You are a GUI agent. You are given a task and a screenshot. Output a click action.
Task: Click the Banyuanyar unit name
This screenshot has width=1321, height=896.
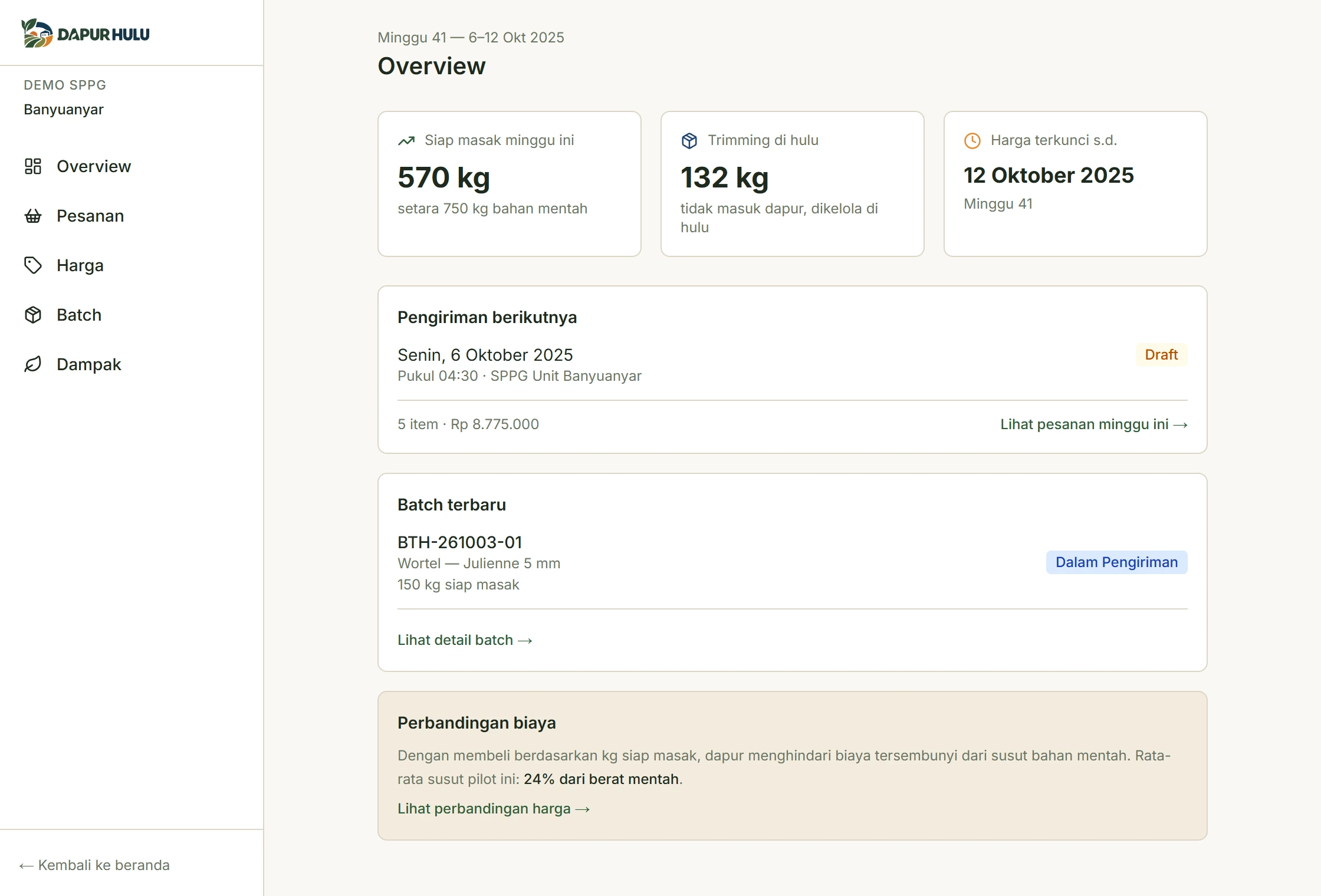64,110
